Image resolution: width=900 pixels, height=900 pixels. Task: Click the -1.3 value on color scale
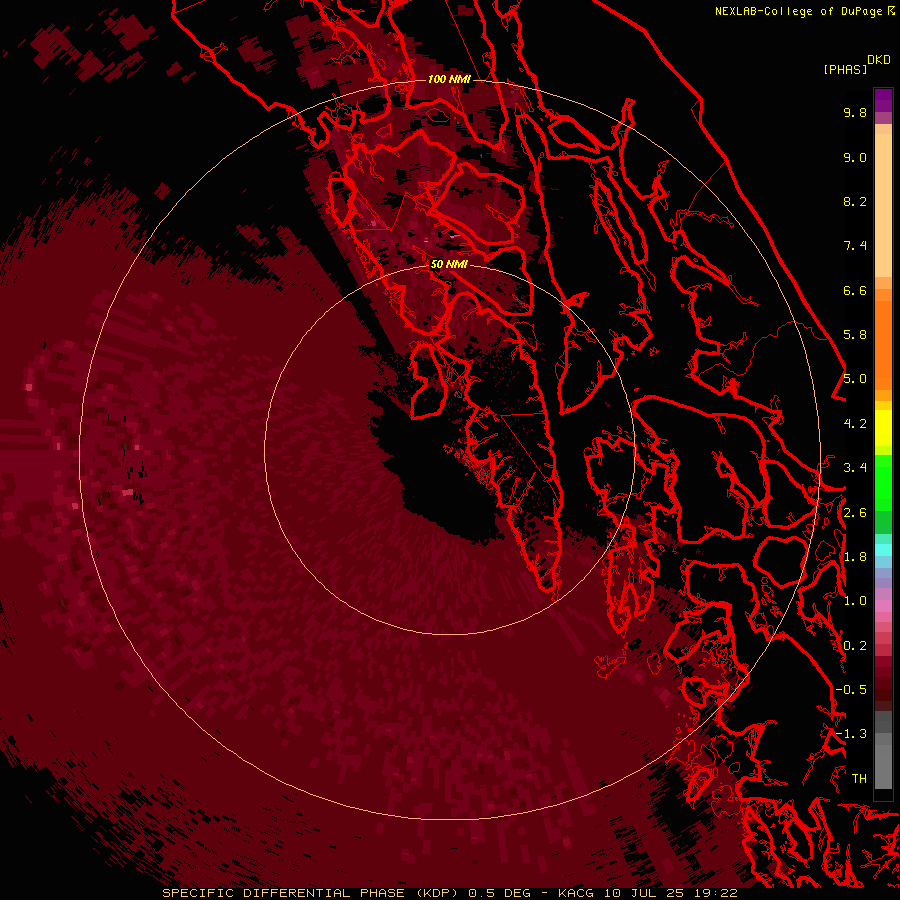pyautogui.click(x=851, y=734)
